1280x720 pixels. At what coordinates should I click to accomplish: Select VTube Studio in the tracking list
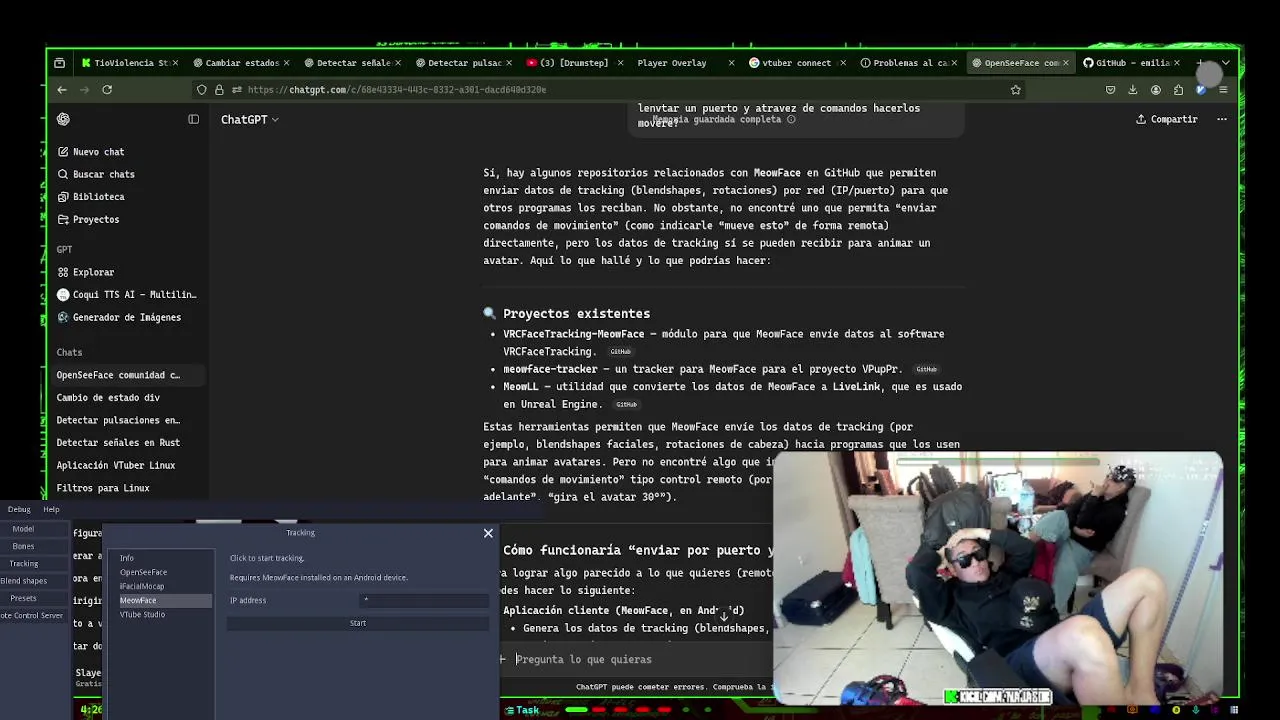tap(160, 614)
